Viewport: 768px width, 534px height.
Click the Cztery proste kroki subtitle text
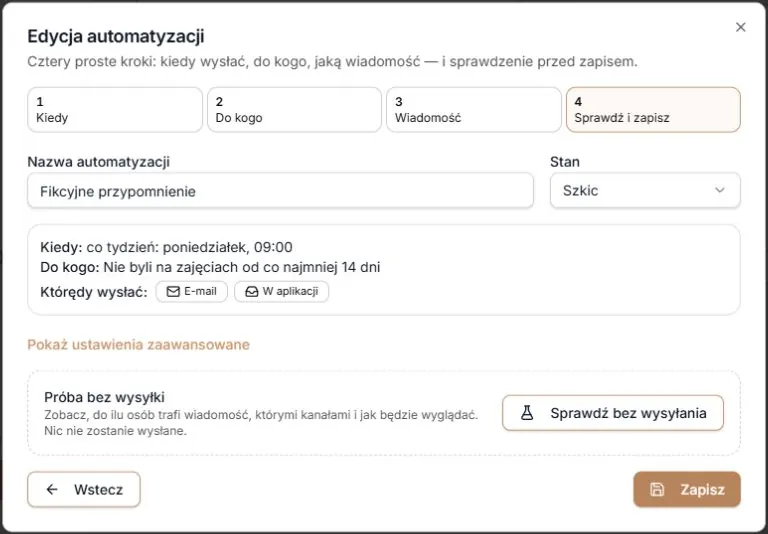pos(333,62)
